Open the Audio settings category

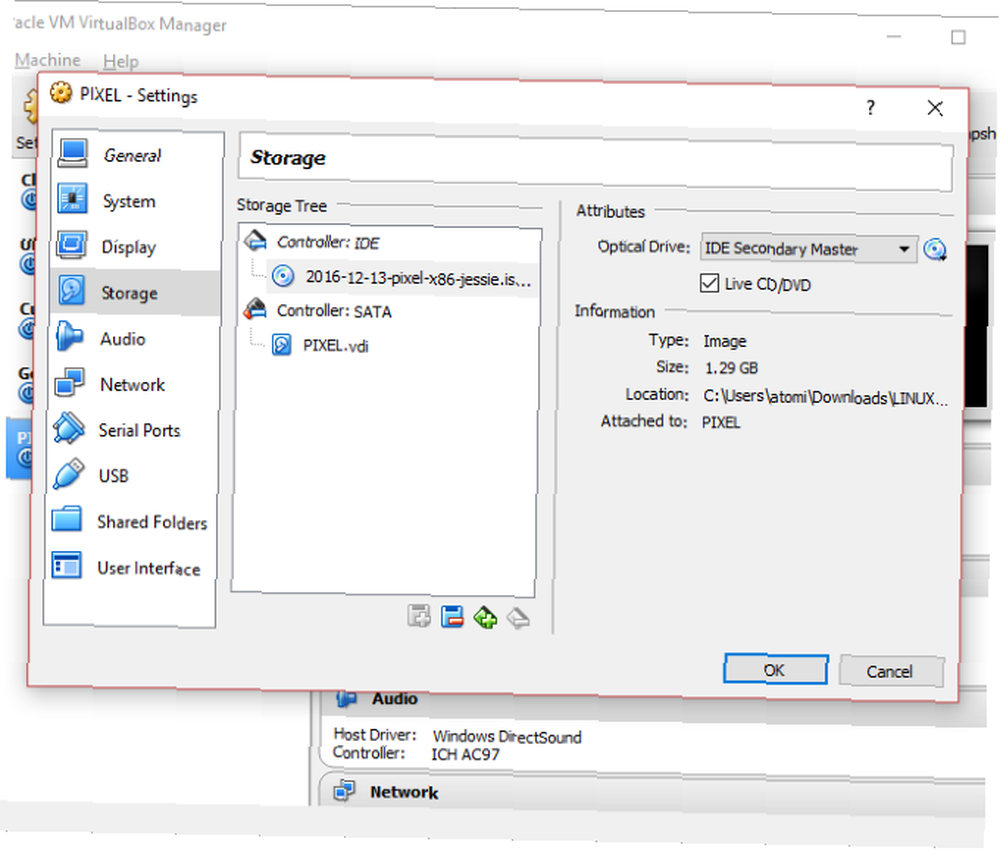(x=136, y=339)
